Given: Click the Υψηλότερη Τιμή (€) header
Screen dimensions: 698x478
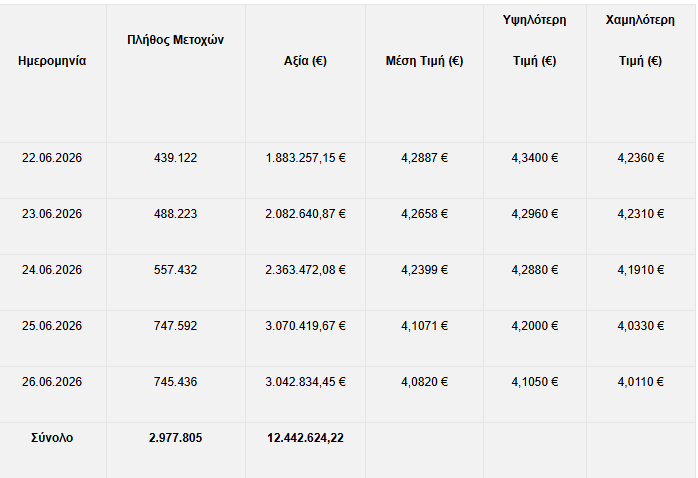Looking at the screenshot, I should [x=535, y=40].
